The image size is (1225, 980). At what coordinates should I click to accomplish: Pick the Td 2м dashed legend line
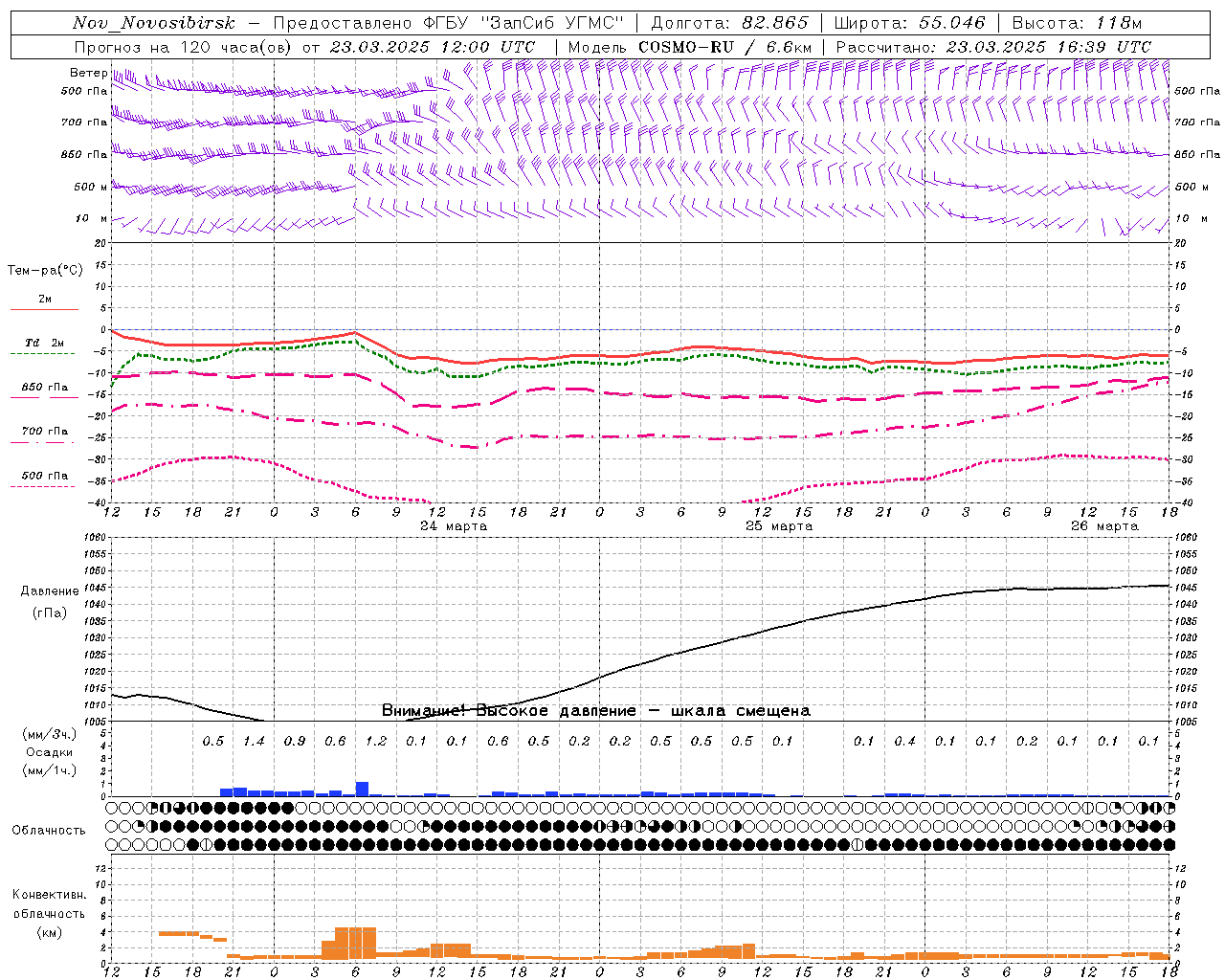(x=44, y=353)
